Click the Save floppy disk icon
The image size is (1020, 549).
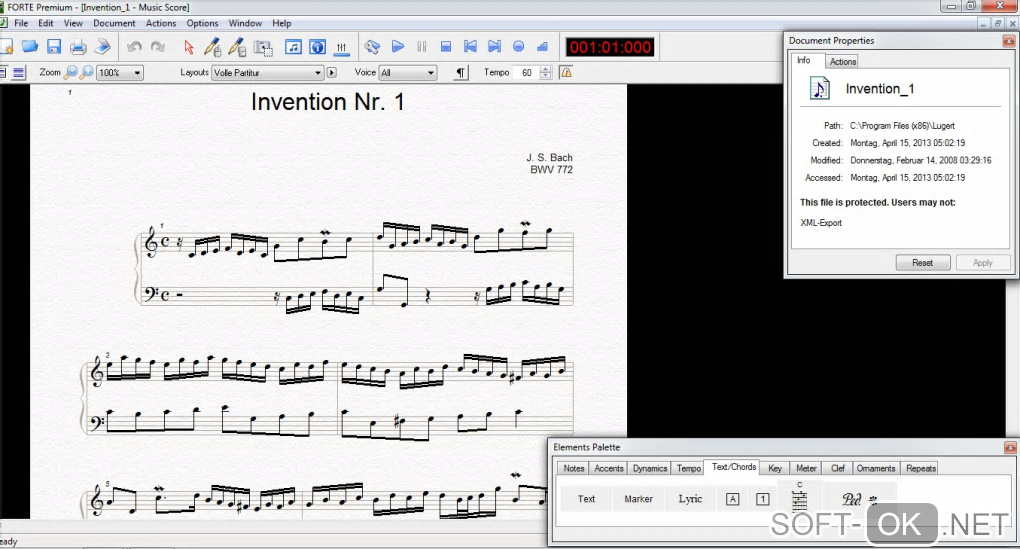pyautogui.click(x=54, y=46)
